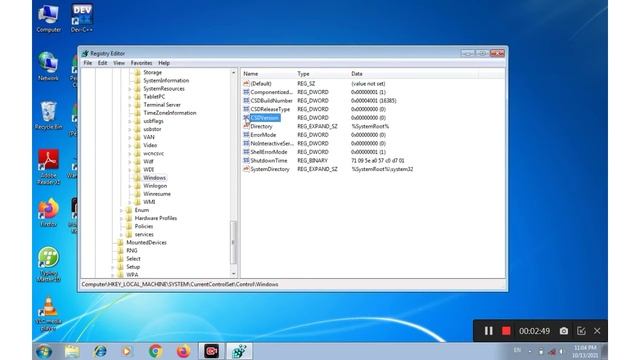Launch Google Chrome from the taskbar

pyautogui.click(x=156, y=351)
